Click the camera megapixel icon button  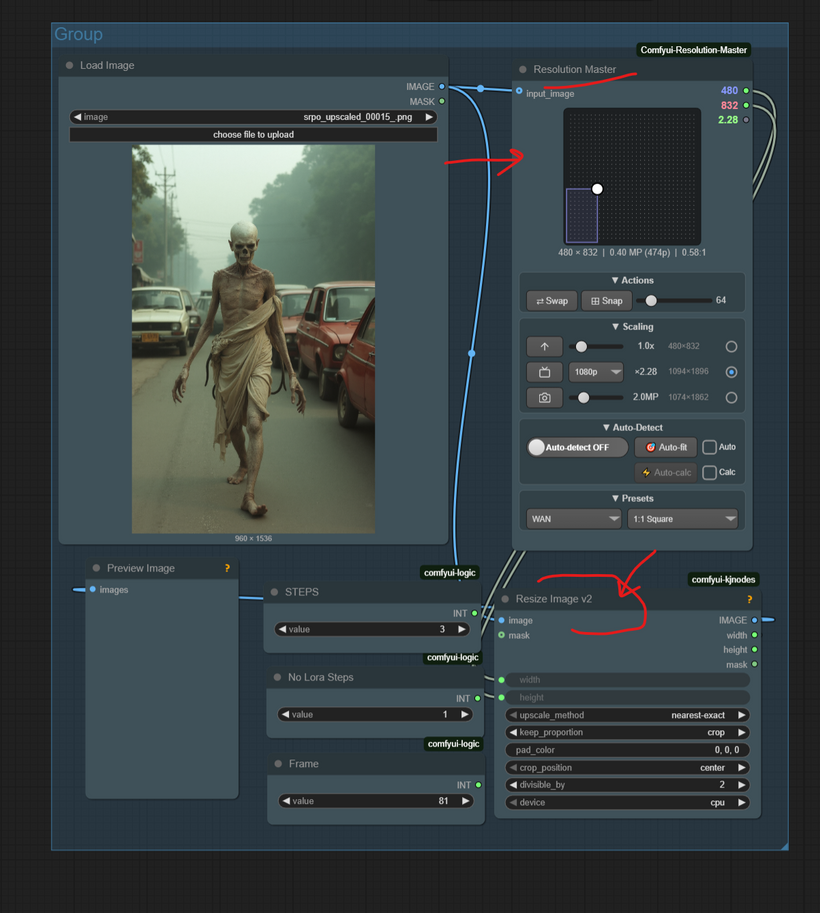point(544,397)
